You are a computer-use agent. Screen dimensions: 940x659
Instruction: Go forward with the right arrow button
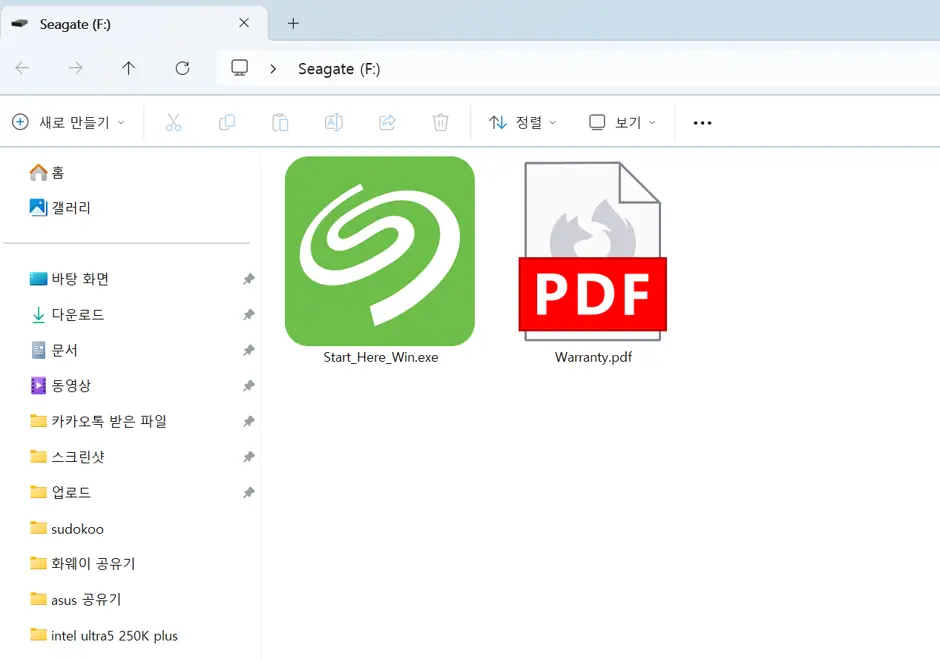click(76, 68)
